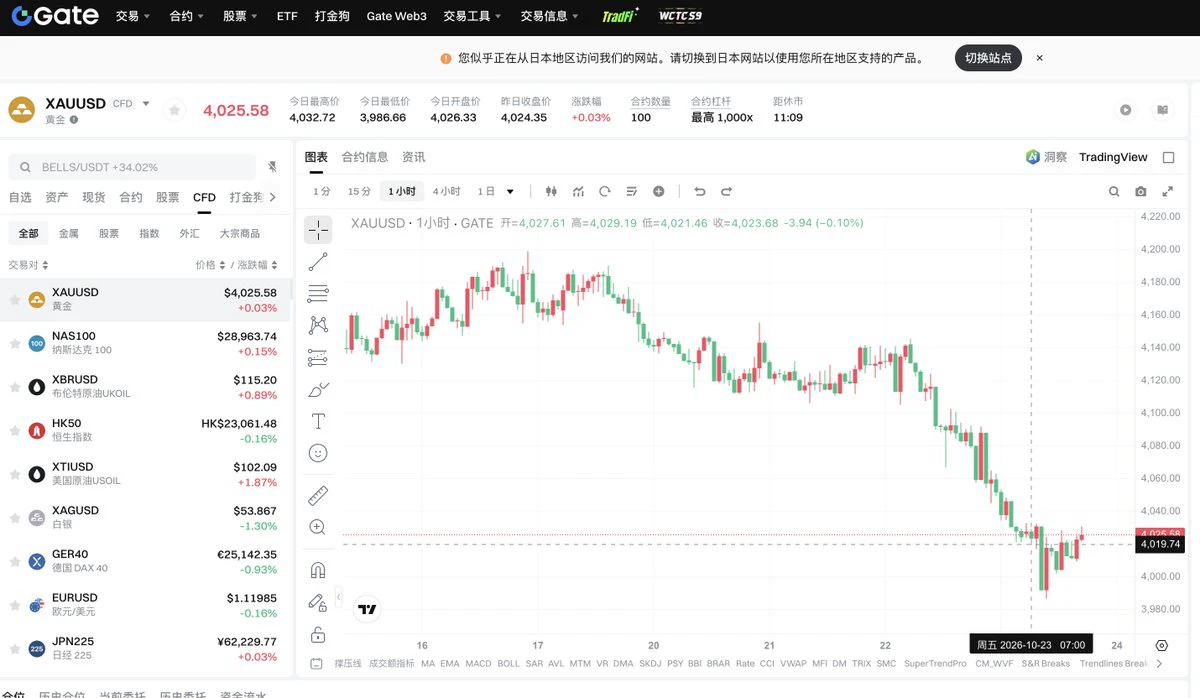Star the NAS100 row as favorite
Screen dimensions: 1200x698
(15, 343)
